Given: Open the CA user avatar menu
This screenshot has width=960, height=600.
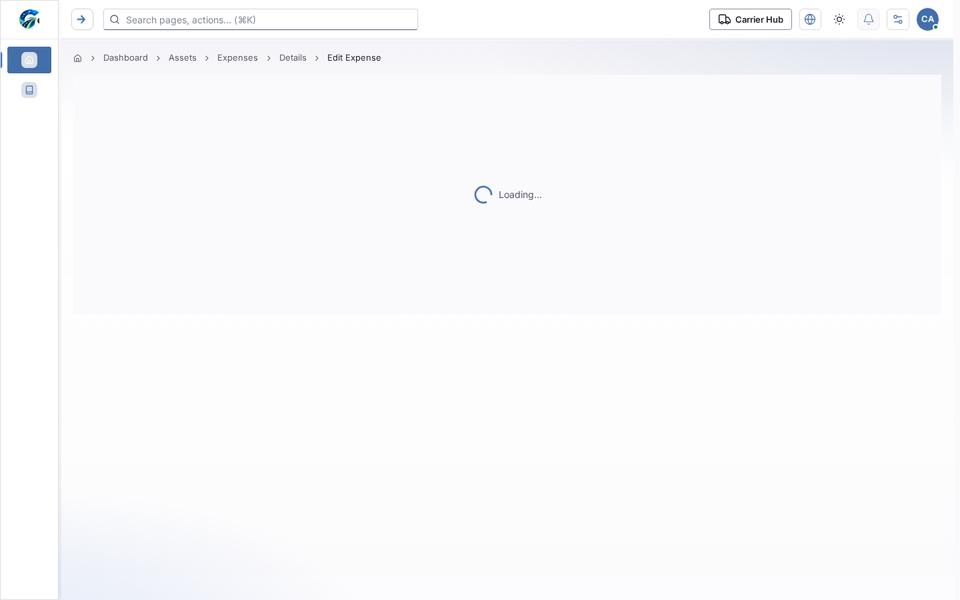Looking at the screenshot, I should [928, 19].
